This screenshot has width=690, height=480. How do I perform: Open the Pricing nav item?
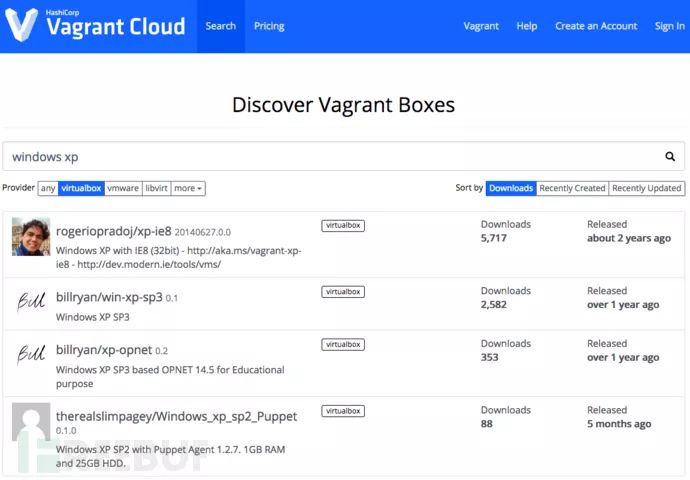coord(269,26)
